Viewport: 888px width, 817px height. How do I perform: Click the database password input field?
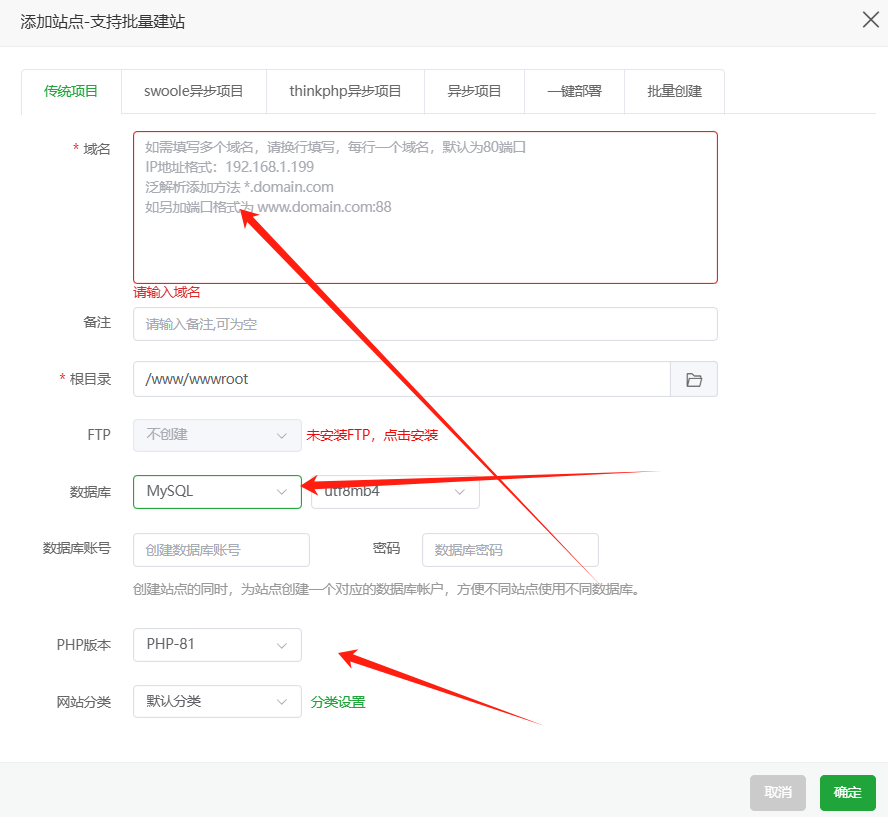tap(510, 550)
